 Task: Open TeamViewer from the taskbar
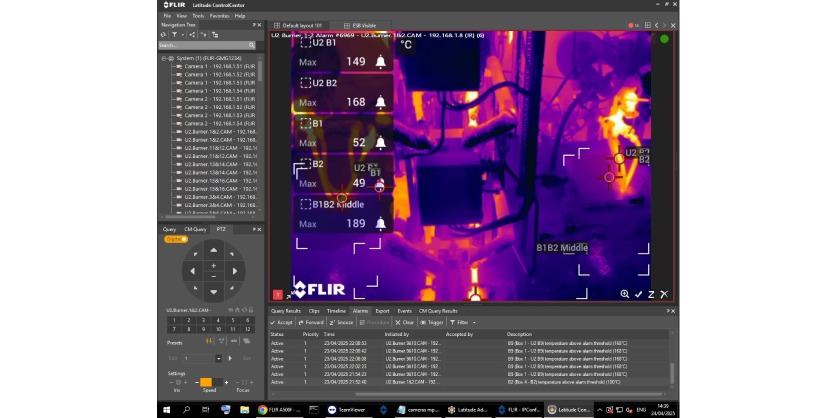pos(347,410)
